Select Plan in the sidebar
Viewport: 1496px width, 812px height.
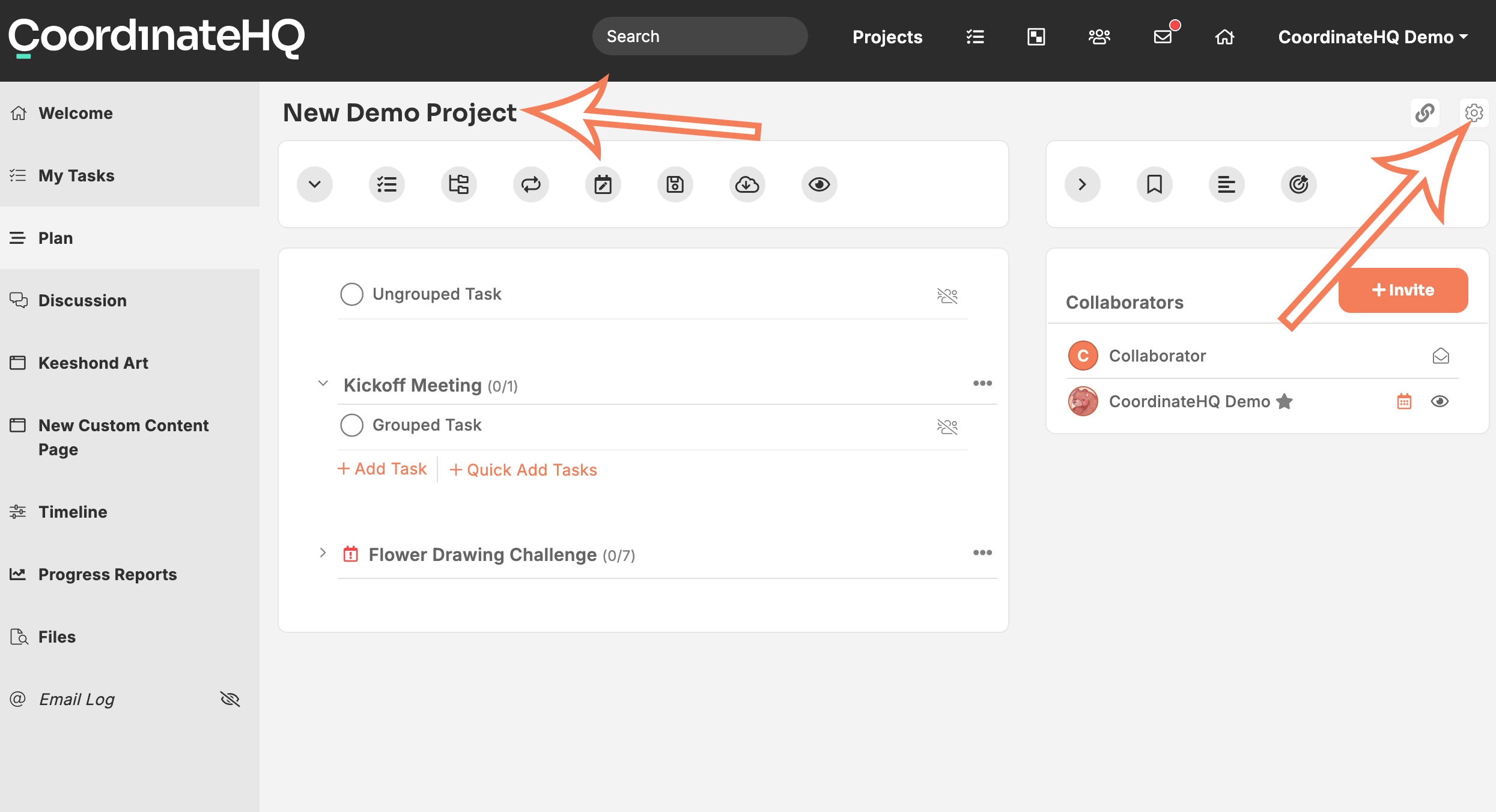tap(130, 238)
